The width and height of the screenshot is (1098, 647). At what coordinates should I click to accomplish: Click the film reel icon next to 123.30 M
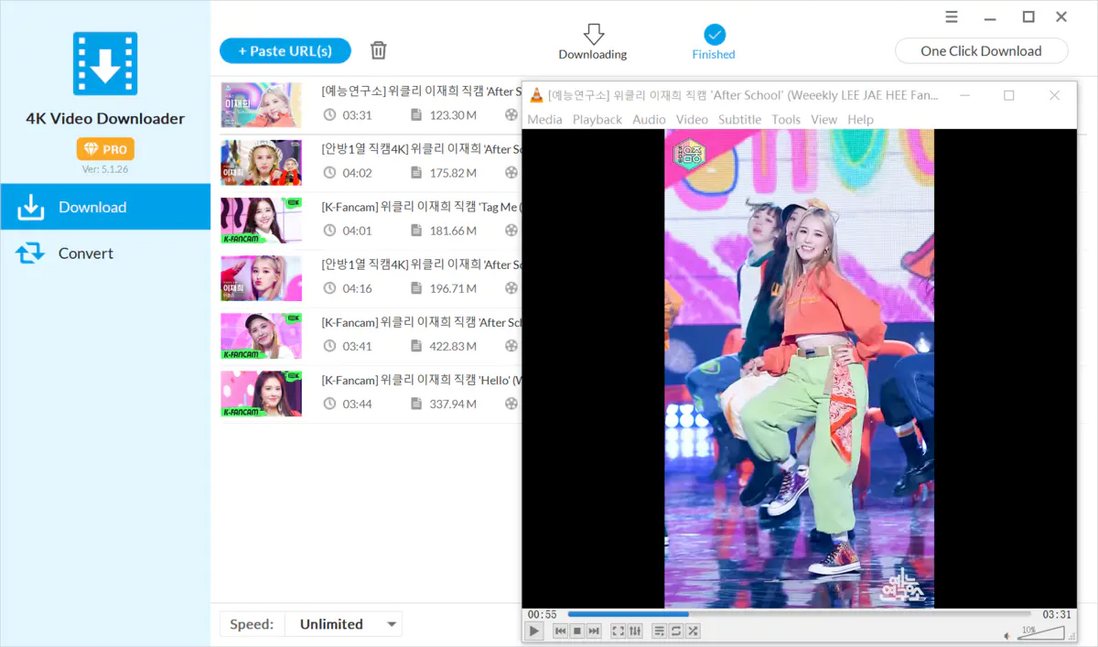(512, 115)
